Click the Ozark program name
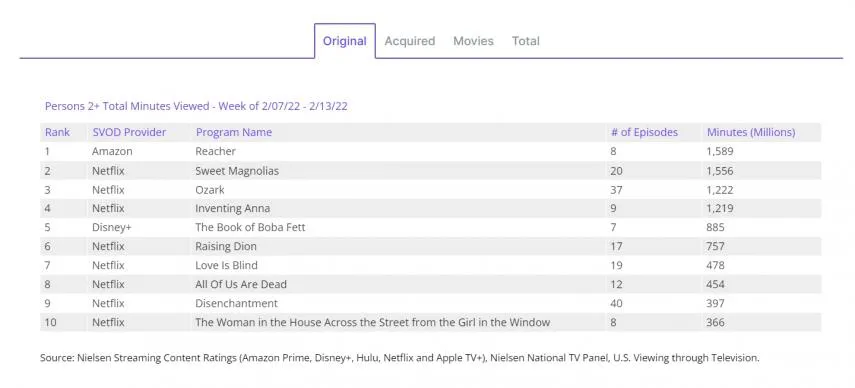 point(209,190)
